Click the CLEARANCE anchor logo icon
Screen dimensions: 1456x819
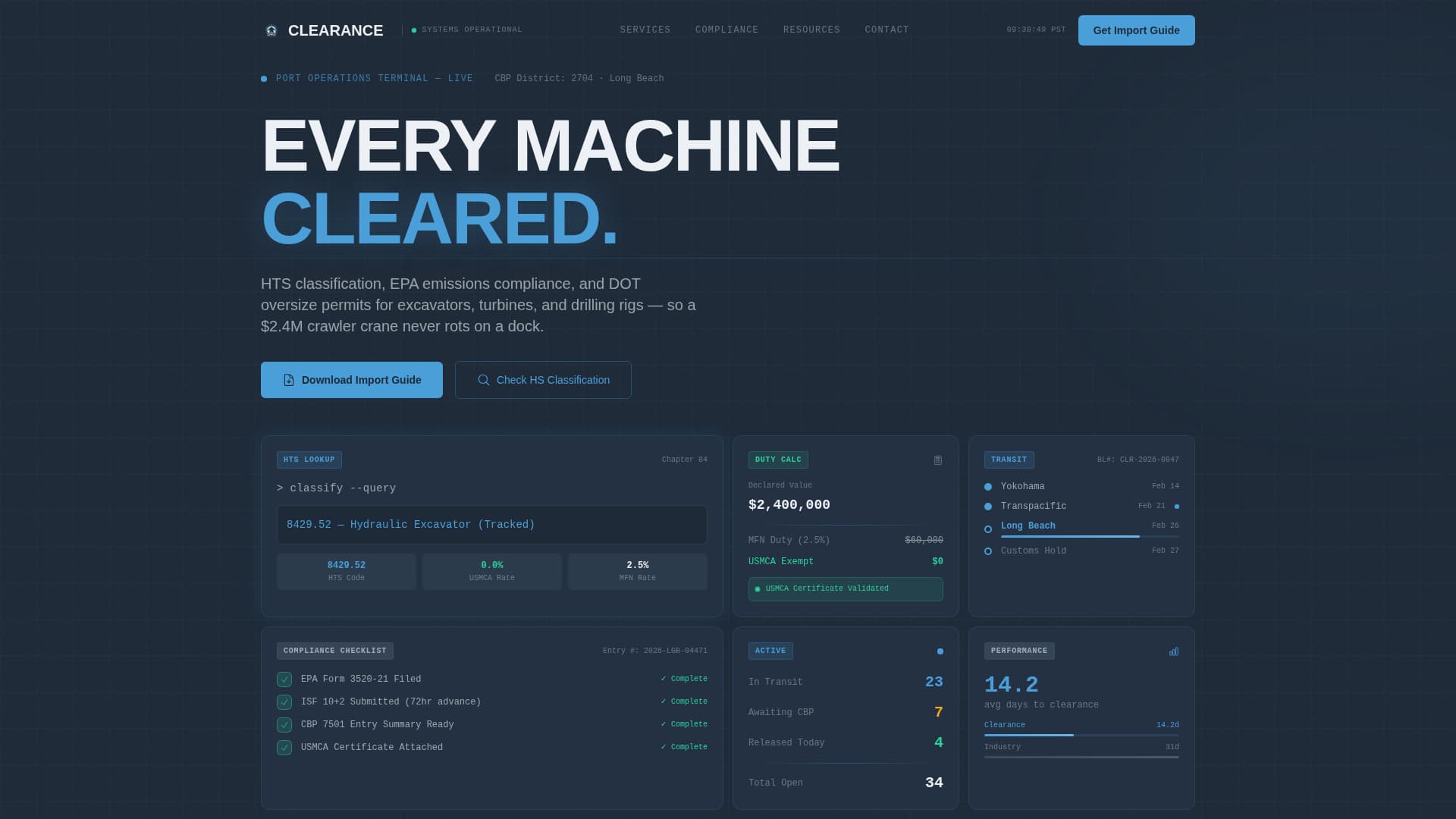tap(271, 30)
